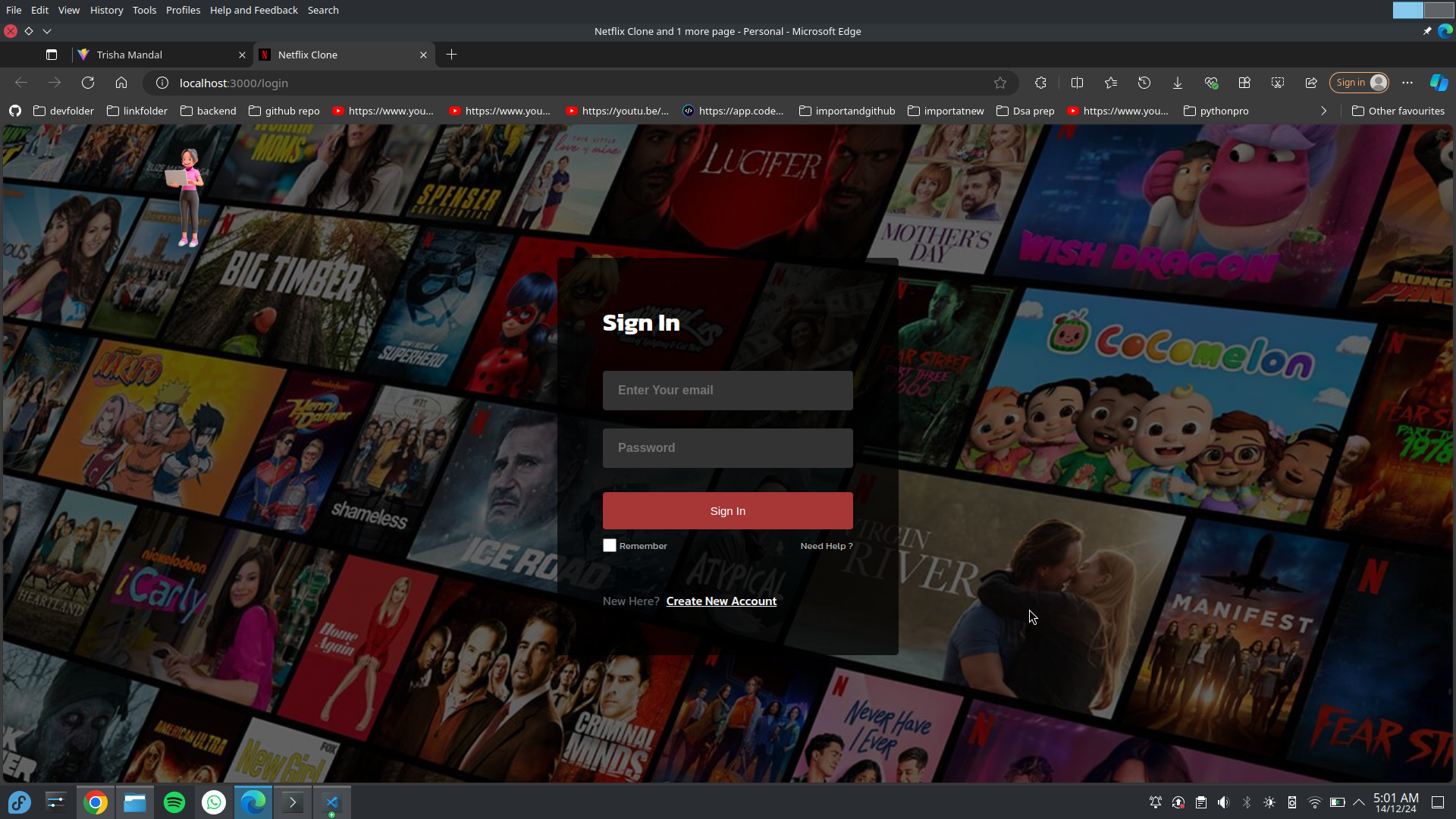Open Spotify from the taskbar

pyautogui.click(x=174, y=802)
